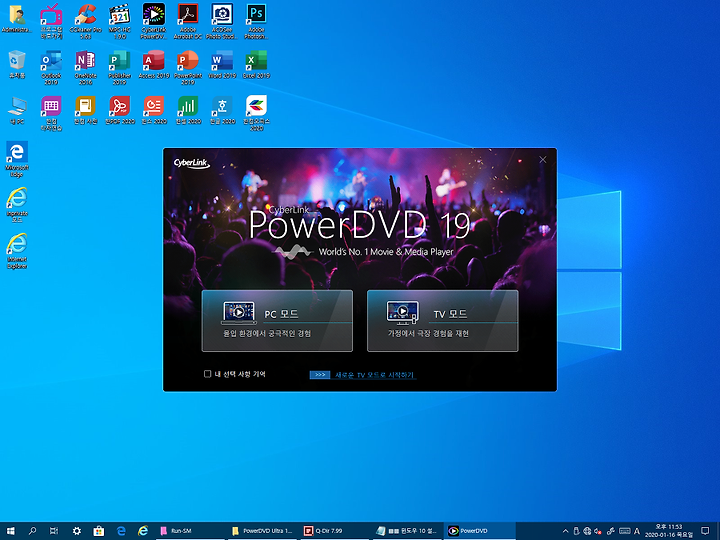Open Microsoft Store on the taskbar

click(x=99, y=531)
